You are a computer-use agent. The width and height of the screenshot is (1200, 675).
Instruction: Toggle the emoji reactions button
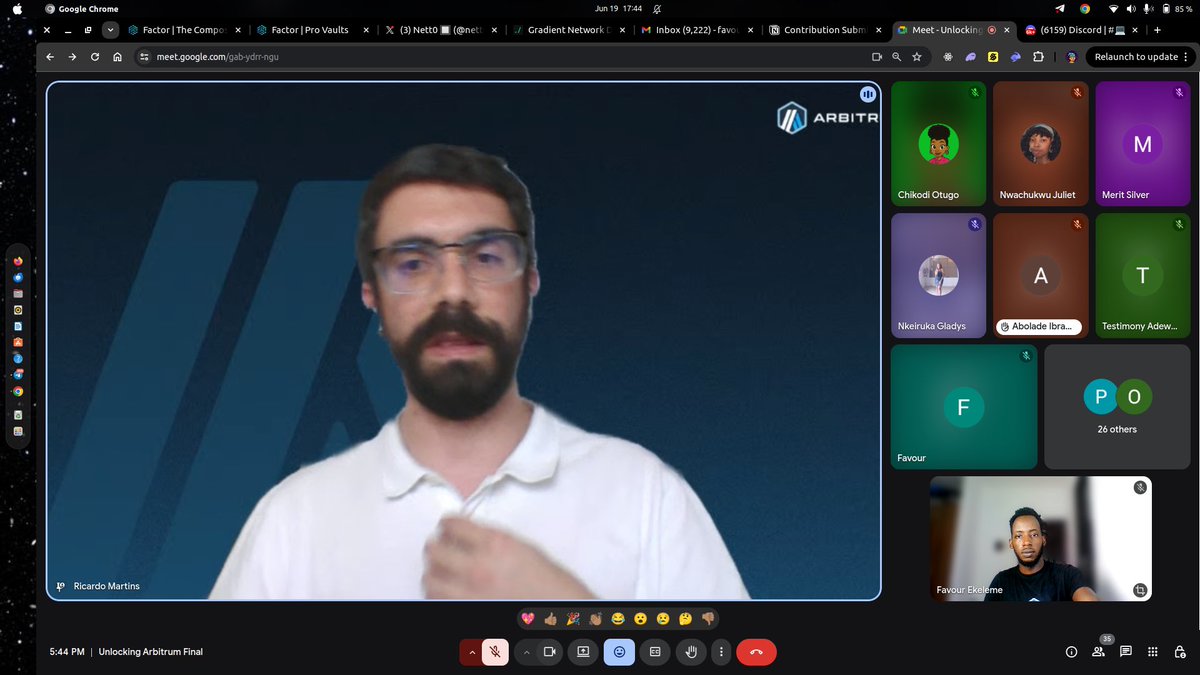point(619,652)
